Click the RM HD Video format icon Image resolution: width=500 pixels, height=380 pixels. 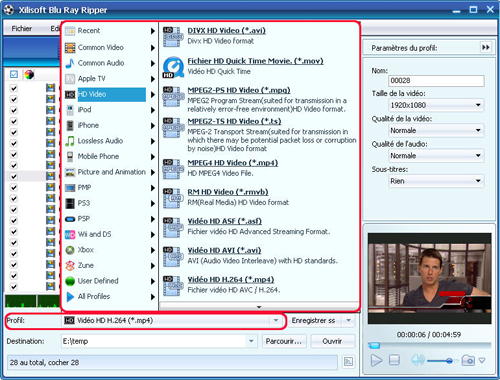click(173, 198)
